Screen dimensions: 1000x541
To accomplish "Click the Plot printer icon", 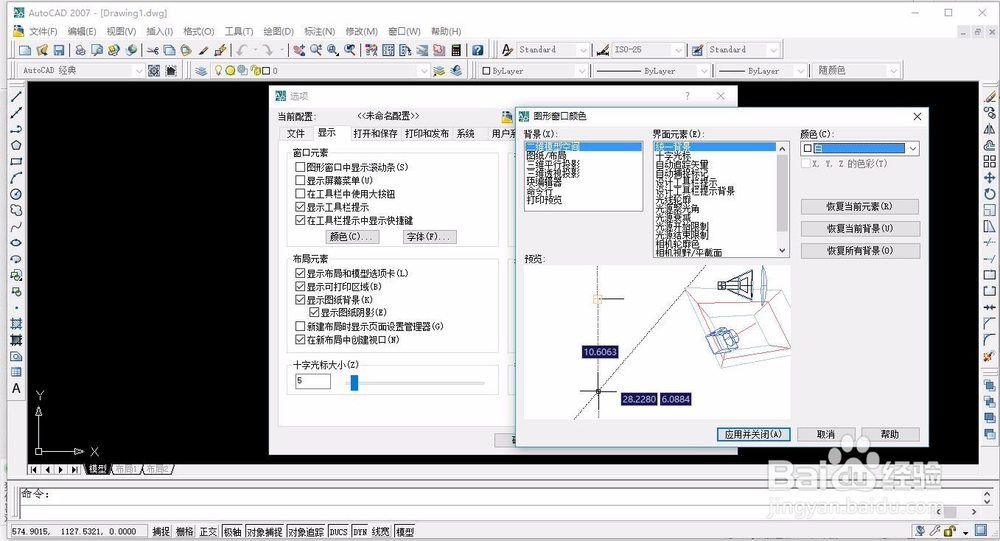I will (x=80, y=50).
